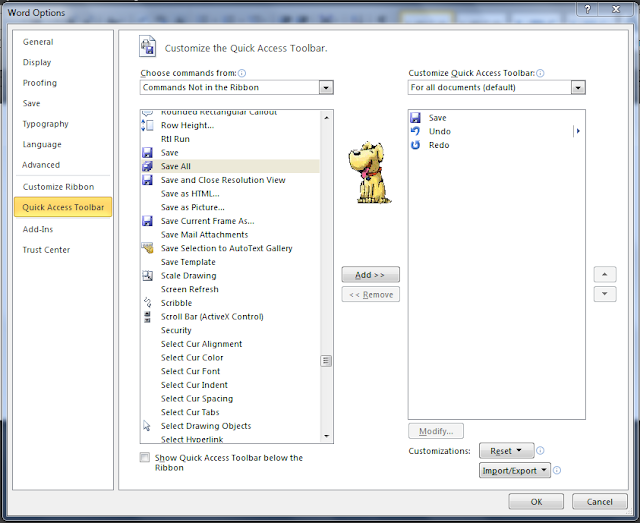This screenshot has height=523, width=640.
Task: Click the Select Drawing Objects arrow icon
Action: pos(147,426)
